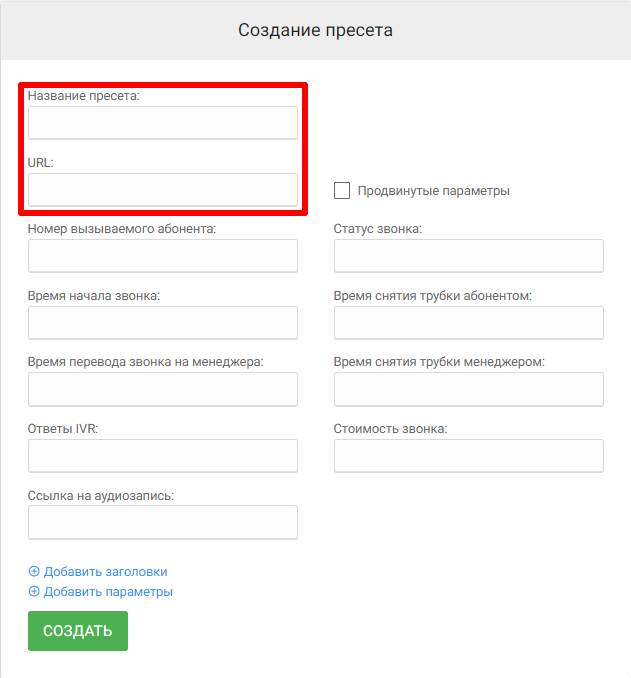The image size is (631, 678).
Task: Open the Добавить параметры link
Action: point(108,592)
